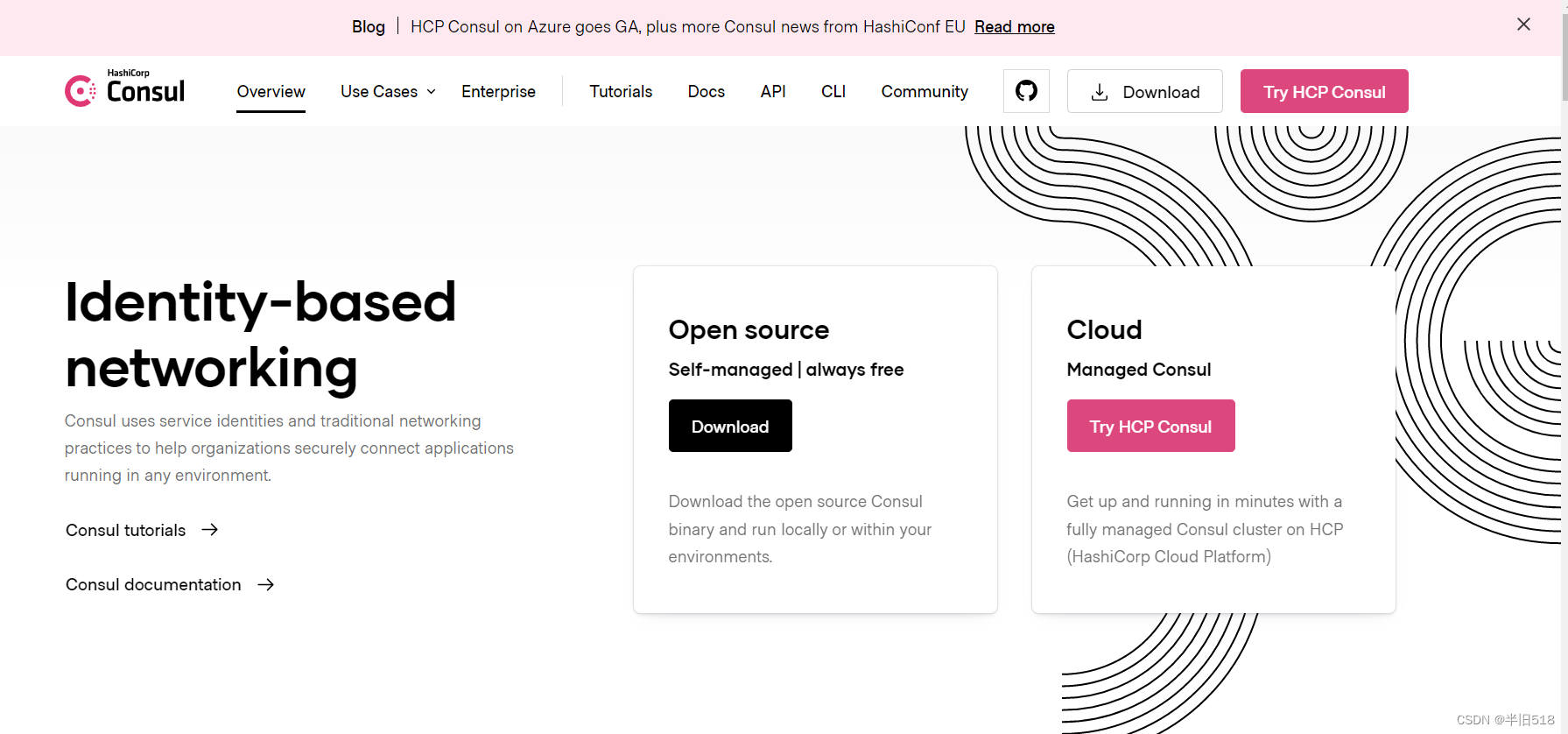
Task: Click the HashiCorp Consul logo
Action: point(124,88)
